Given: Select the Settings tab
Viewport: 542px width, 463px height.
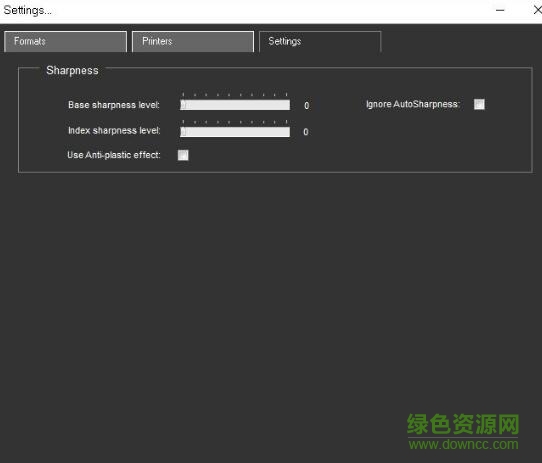Looking at the screenshot, I should click(320, 41).
